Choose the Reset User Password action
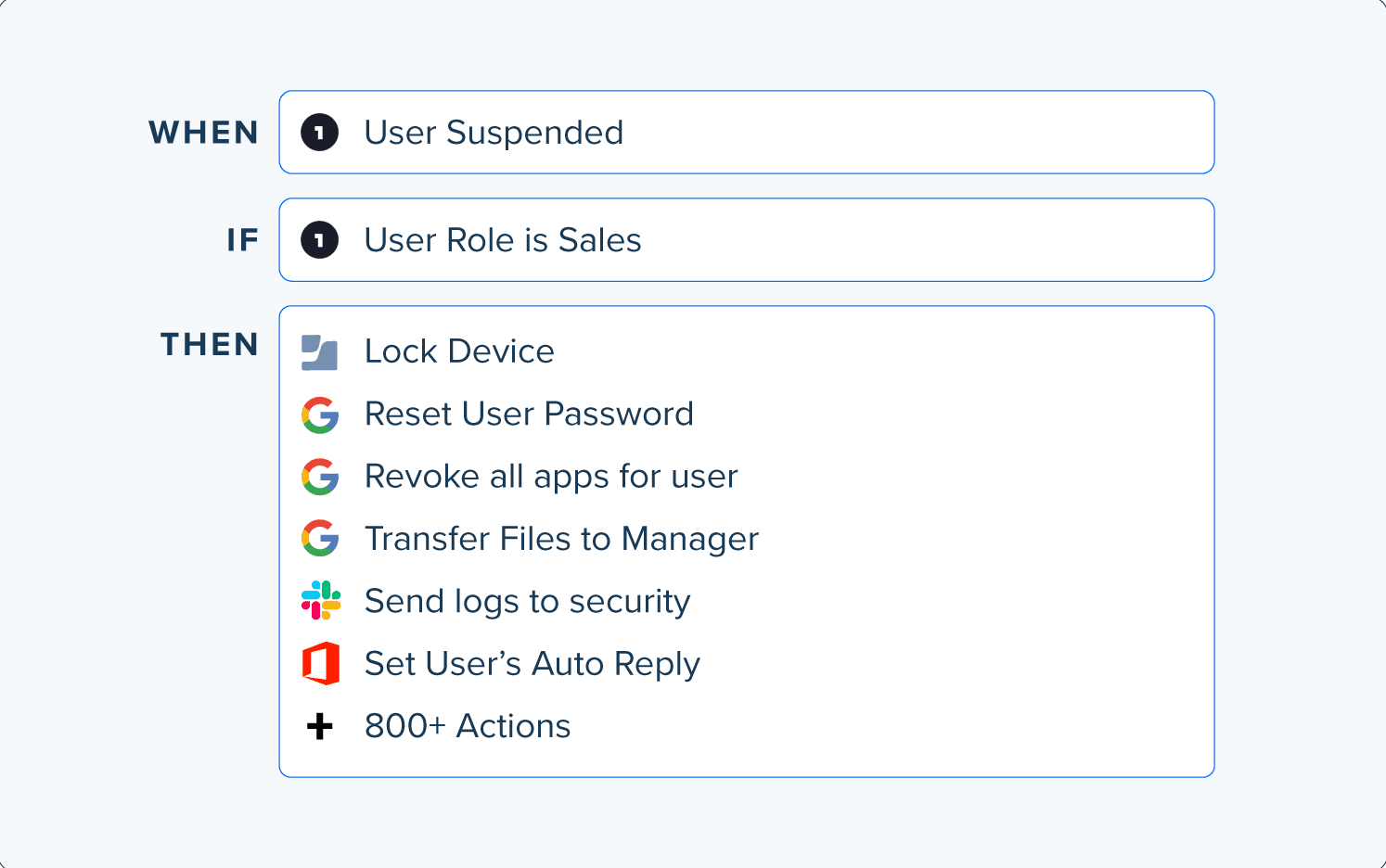This screenshot has height=868, width=1386. (x=529, y=414)
